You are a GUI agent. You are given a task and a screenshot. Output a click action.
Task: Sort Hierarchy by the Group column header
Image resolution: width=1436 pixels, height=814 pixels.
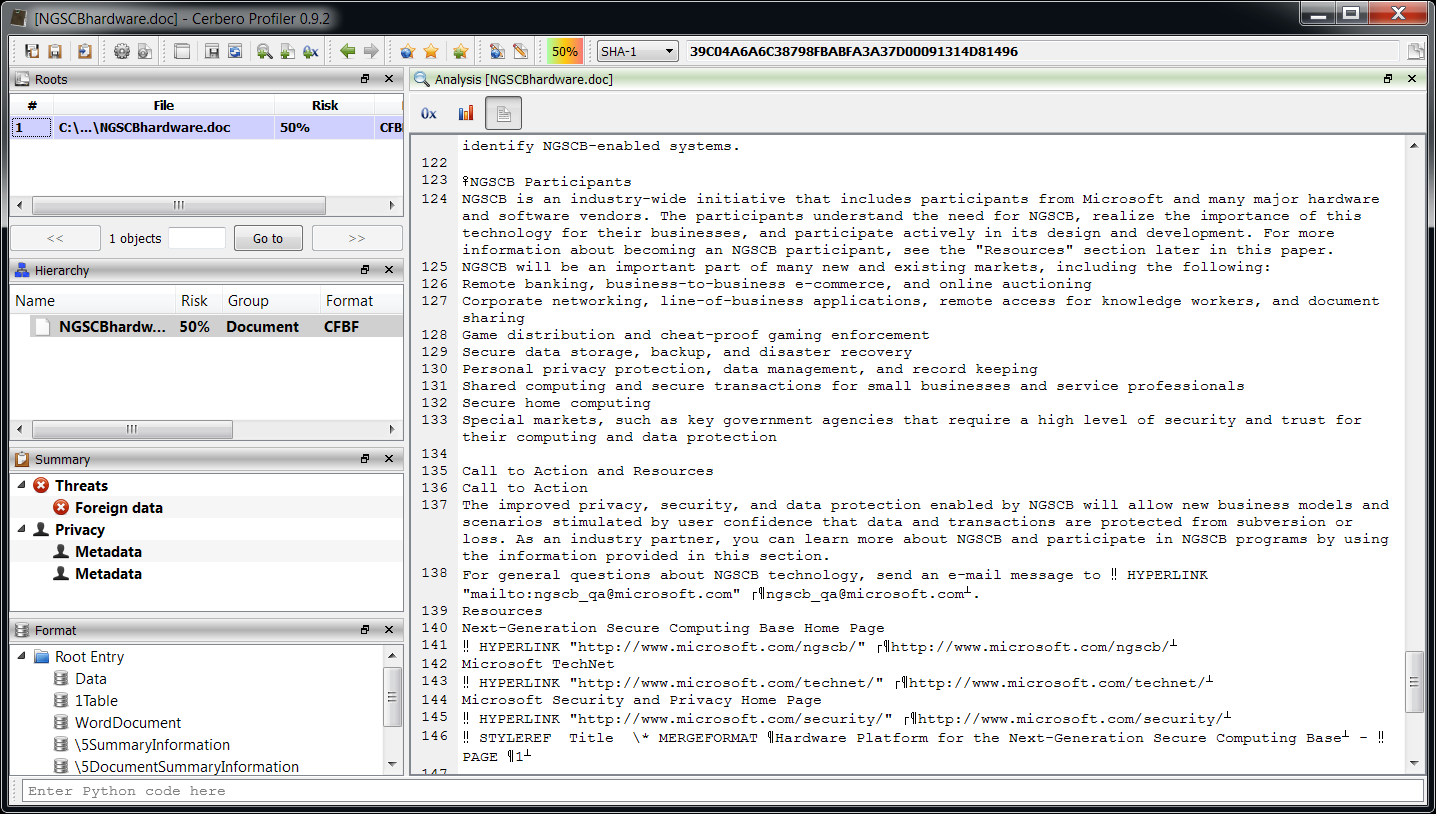[270, 300]
